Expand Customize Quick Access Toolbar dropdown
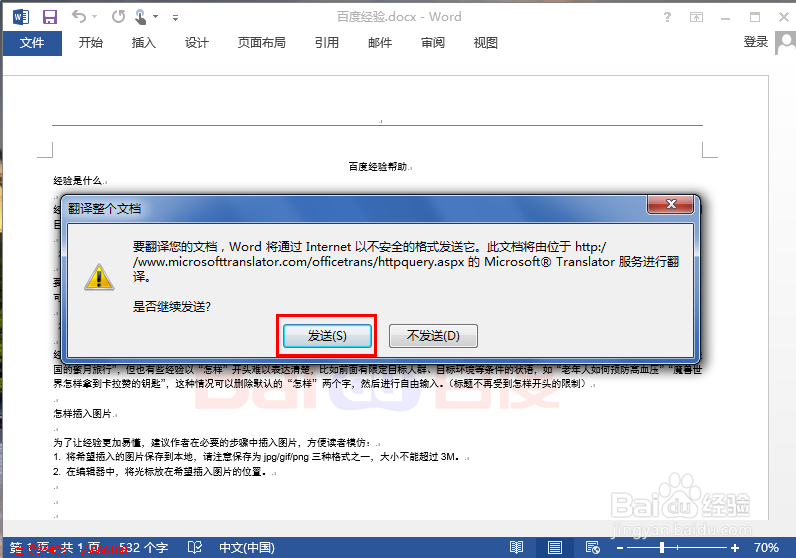This screenshot has height=558, width=796. pyautogui.click(x=175, y=17)
